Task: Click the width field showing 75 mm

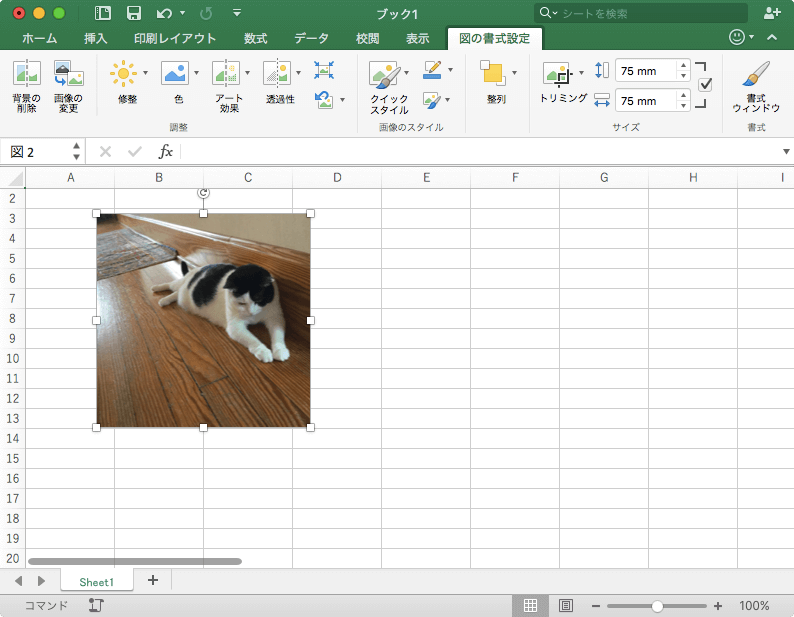Action: (x=646, y=100)
